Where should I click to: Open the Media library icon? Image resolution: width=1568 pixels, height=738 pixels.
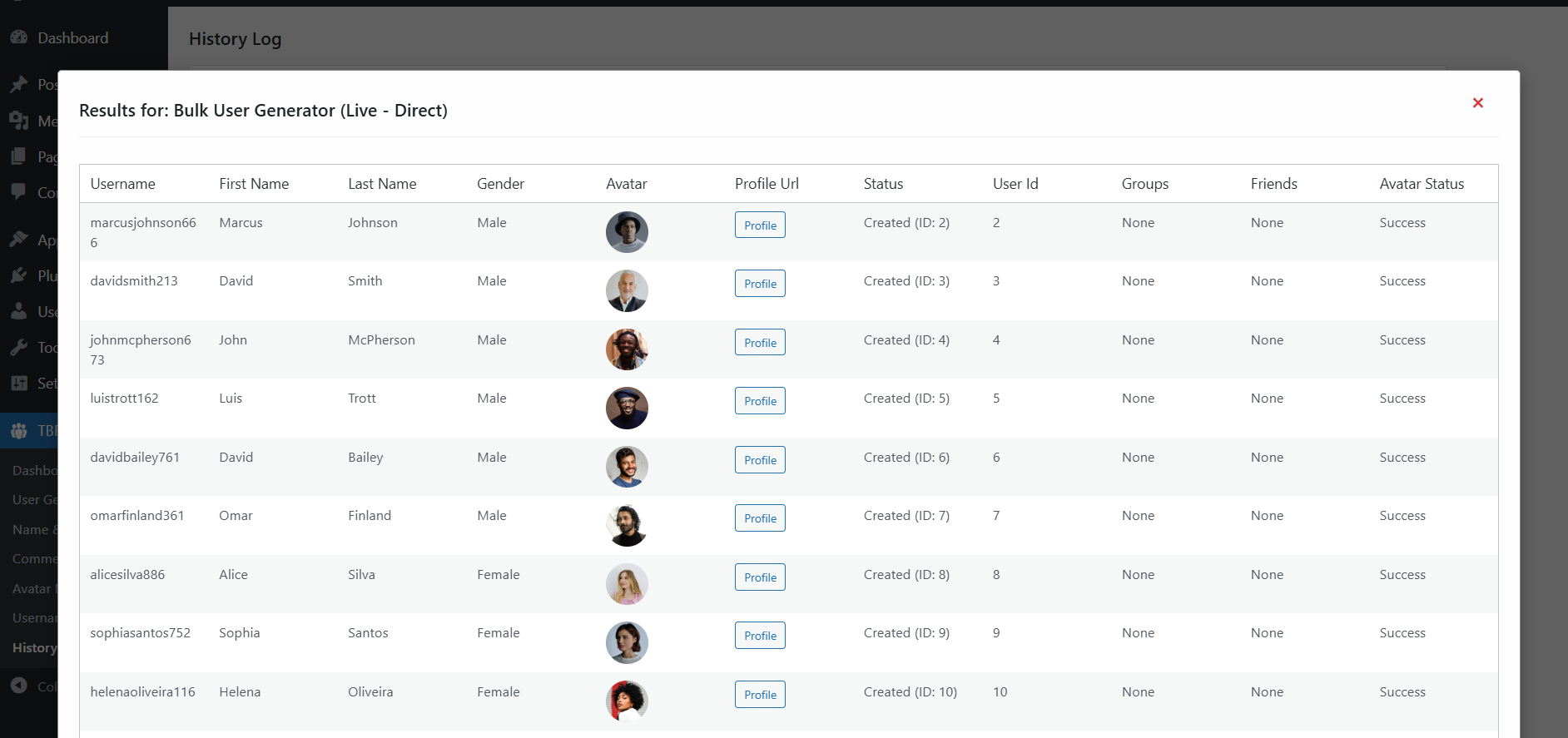(x=18, y=121)
